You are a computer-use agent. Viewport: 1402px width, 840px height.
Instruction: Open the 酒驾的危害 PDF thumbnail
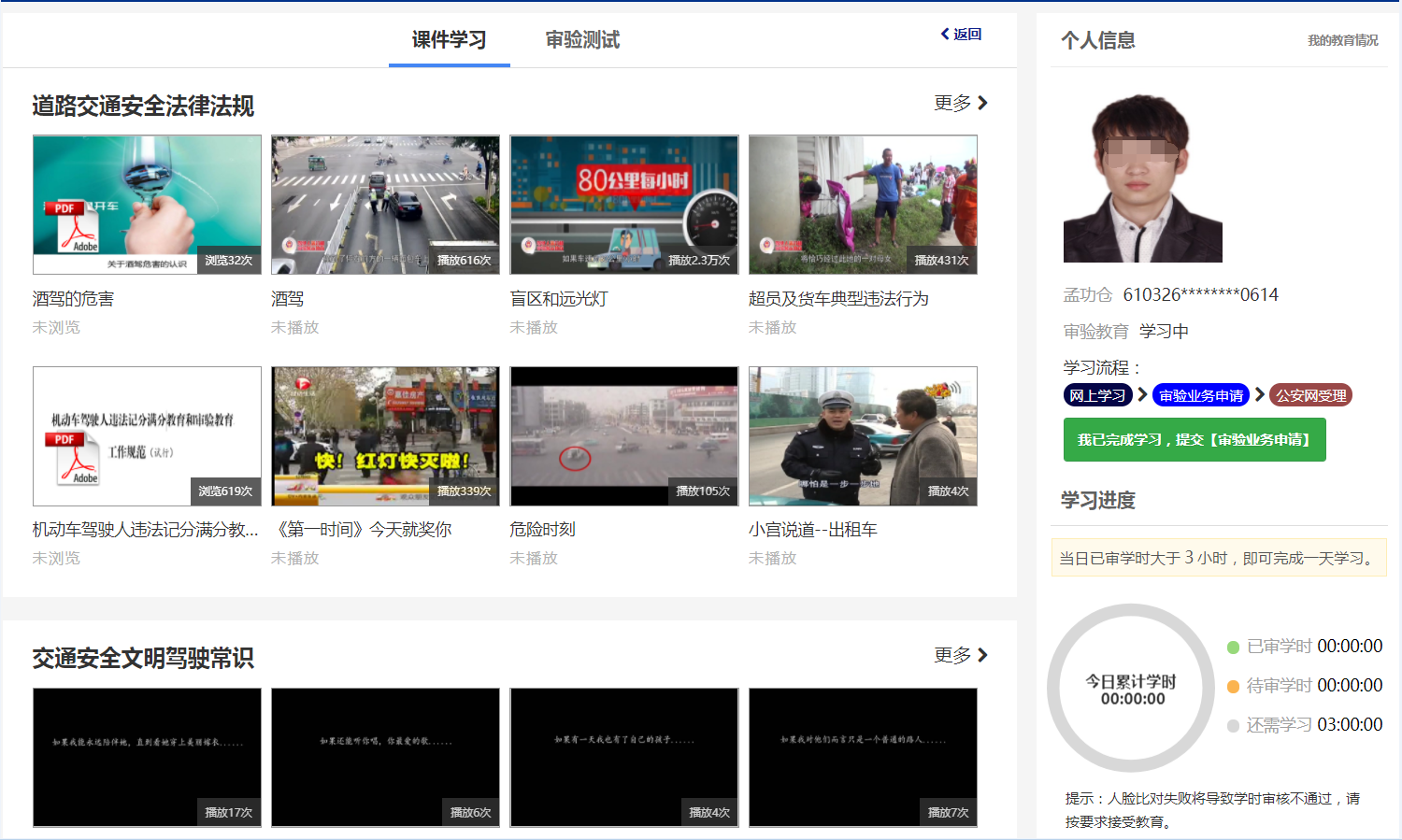(x=147, y=205)
